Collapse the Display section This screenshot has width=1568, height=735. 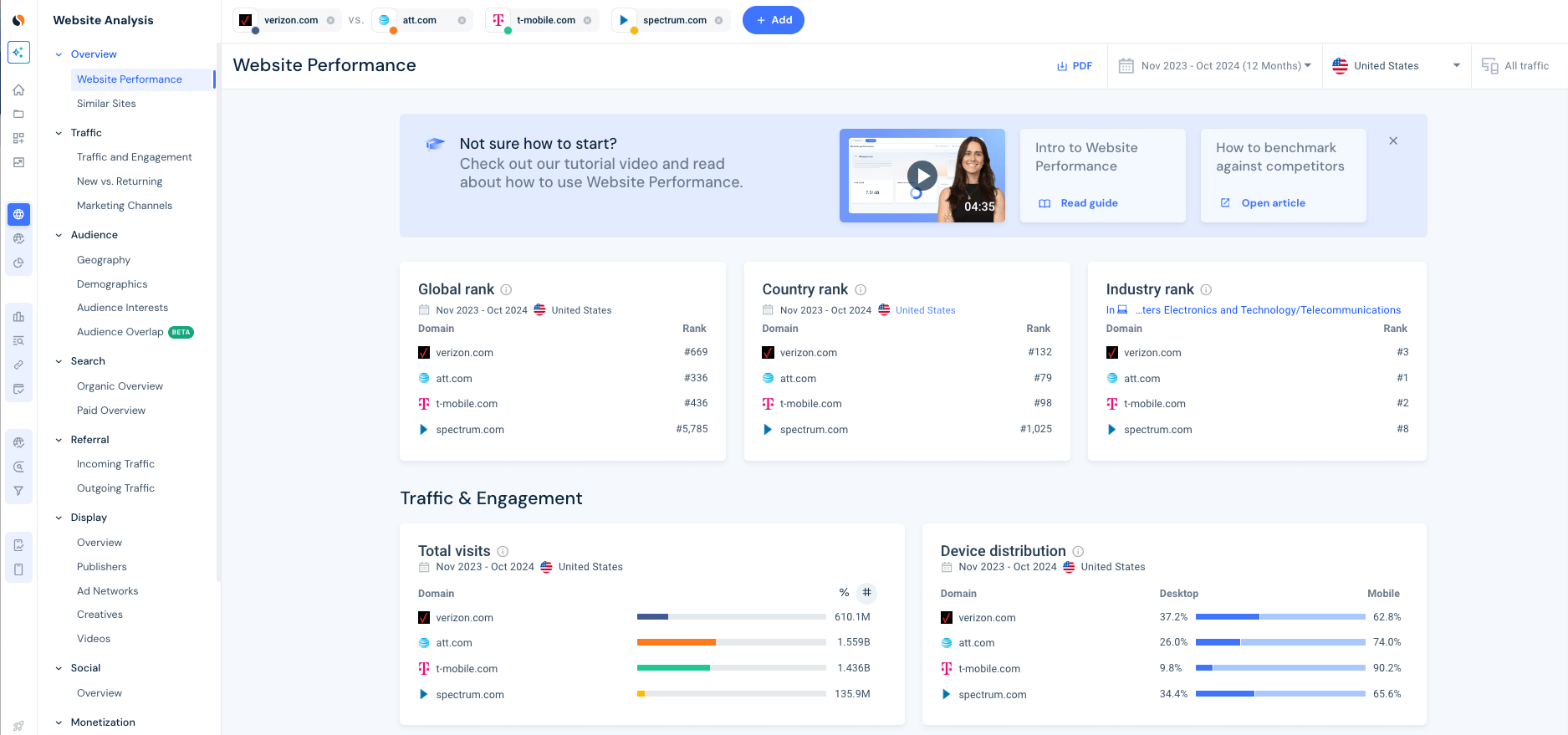pos(59,518)
